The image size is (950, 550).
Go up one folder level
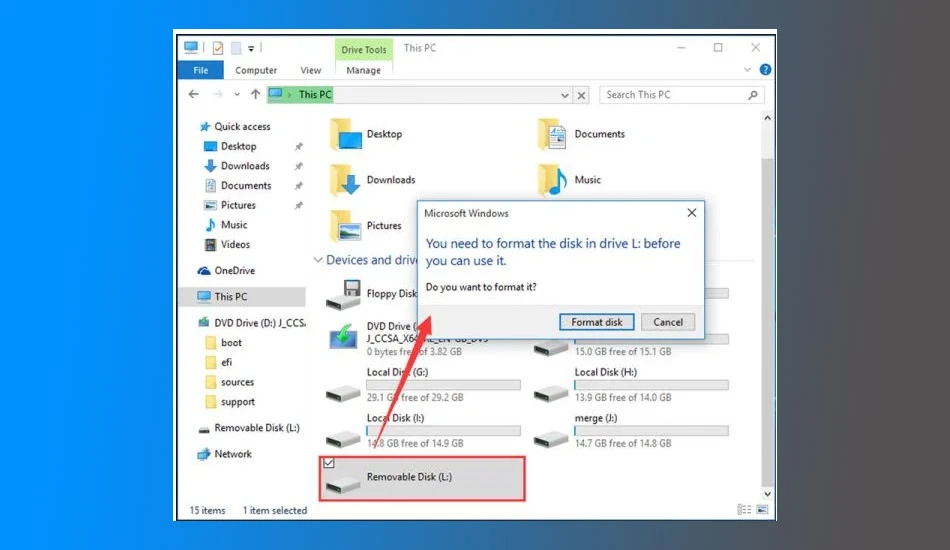[255, 94]
